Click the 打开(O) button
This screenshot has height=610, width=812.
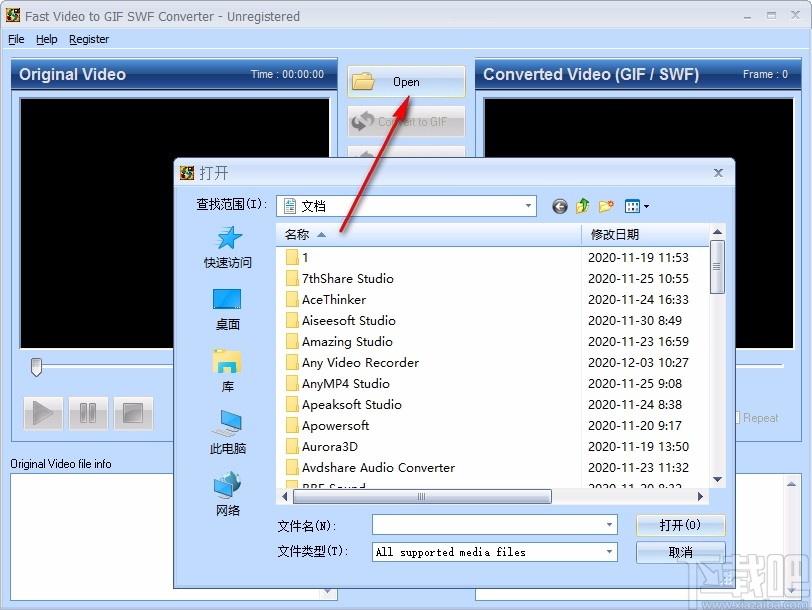tap(680, 525)
